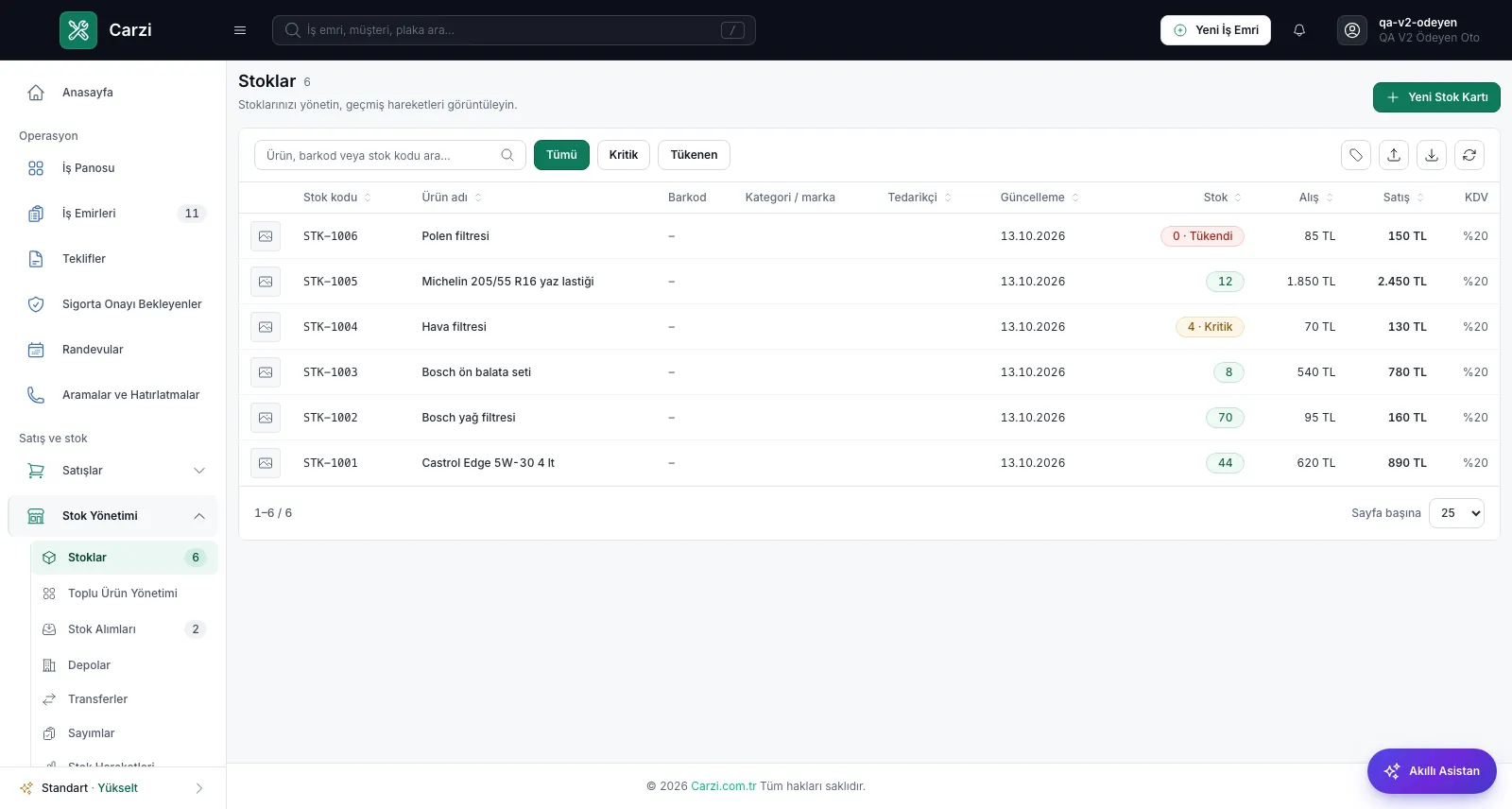Open the notifications bell
The height and width of the screenshot is (809, 1512).
click(x=1299, y=30)
